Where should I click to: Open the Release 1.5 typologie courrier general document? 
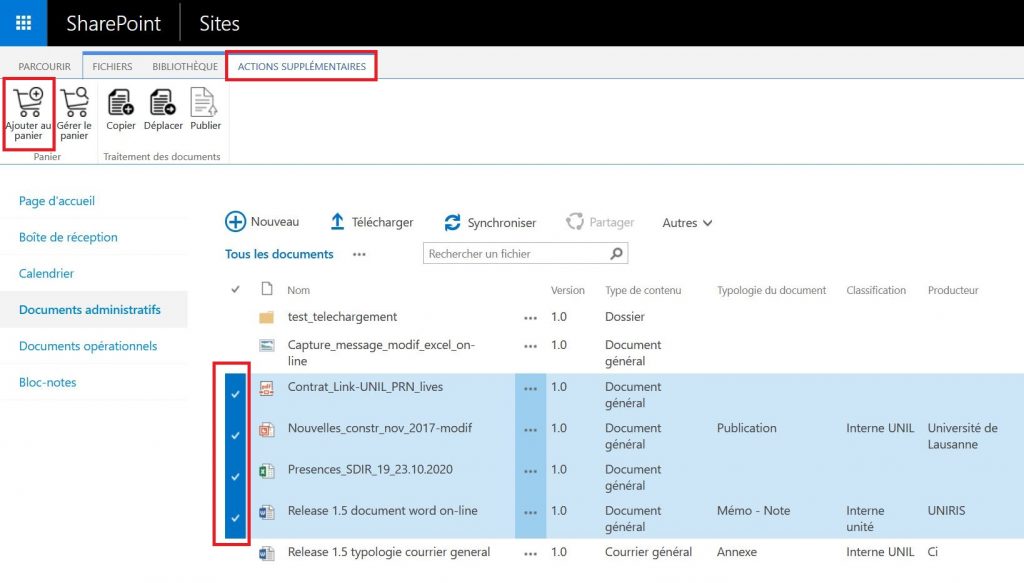click(388, 552)
